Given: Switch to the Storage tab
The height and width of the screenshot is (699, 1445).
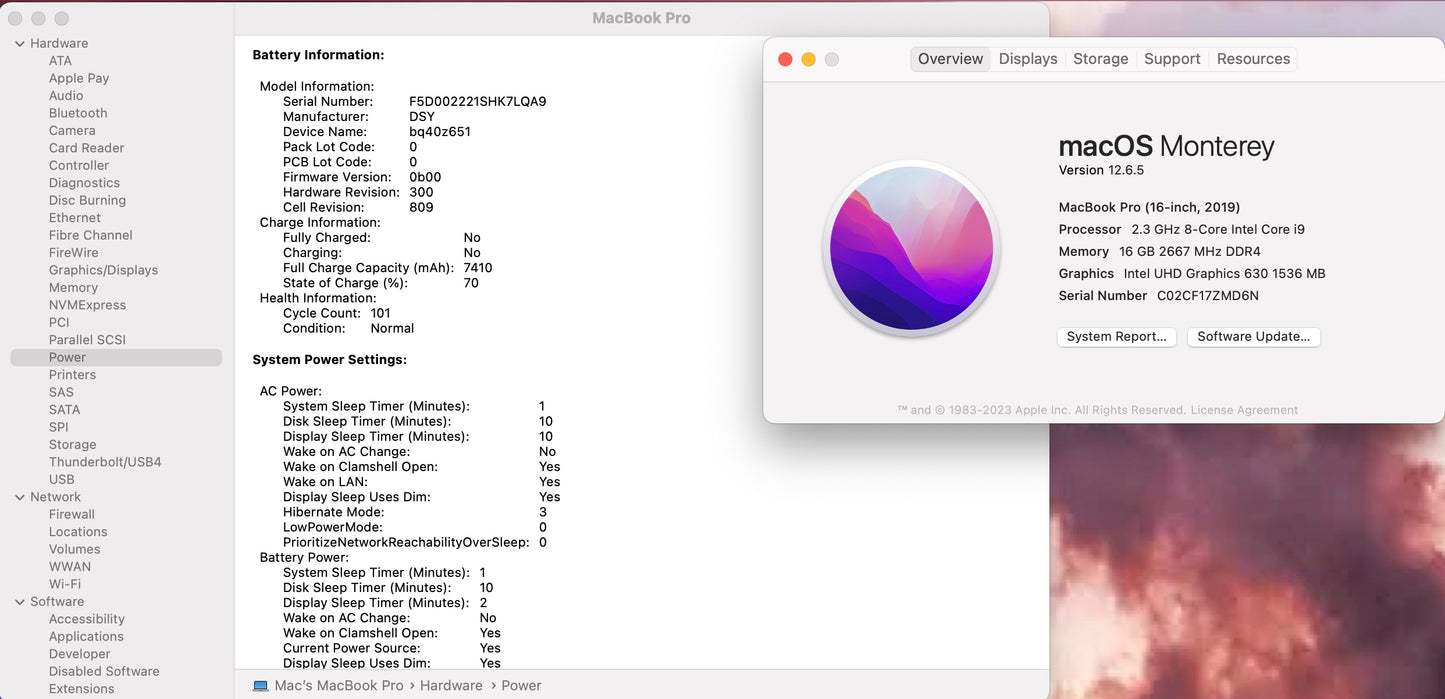Looking at the screenshot, I should pyautogui.click(x=1100, y=58).
